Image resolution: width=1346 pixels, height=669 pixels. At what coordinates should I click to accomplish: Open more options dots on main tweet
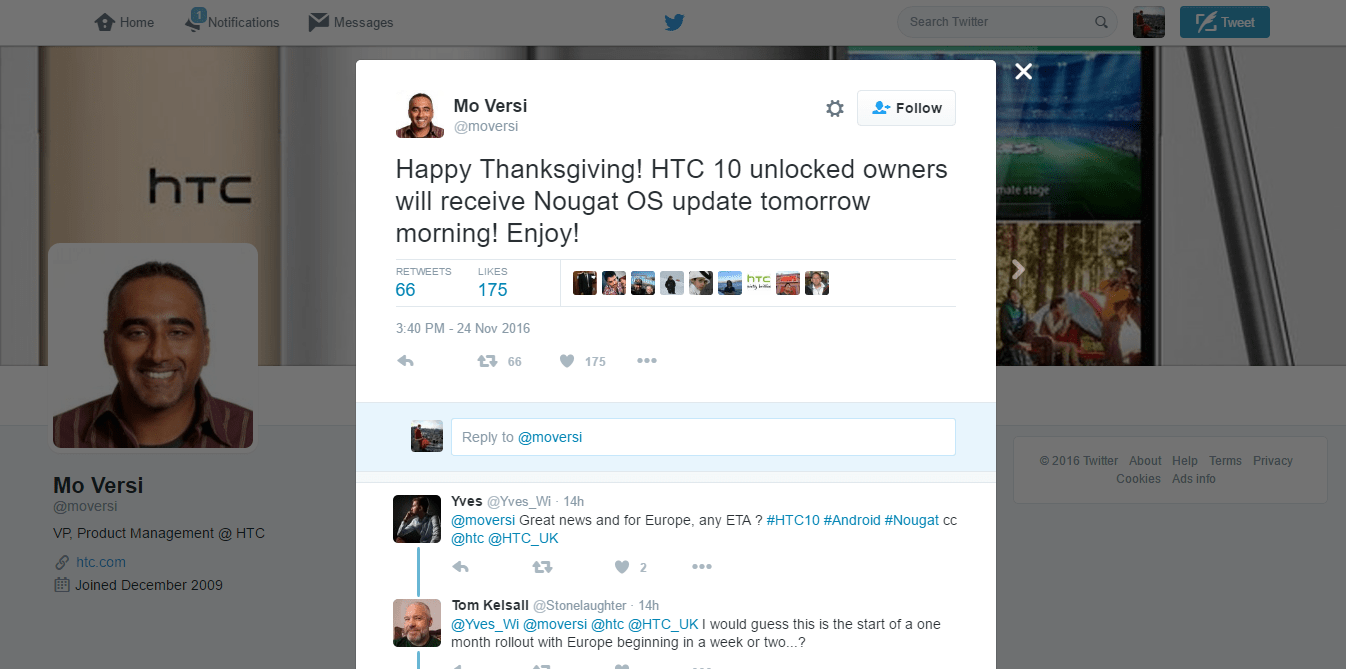click(647, 361)
